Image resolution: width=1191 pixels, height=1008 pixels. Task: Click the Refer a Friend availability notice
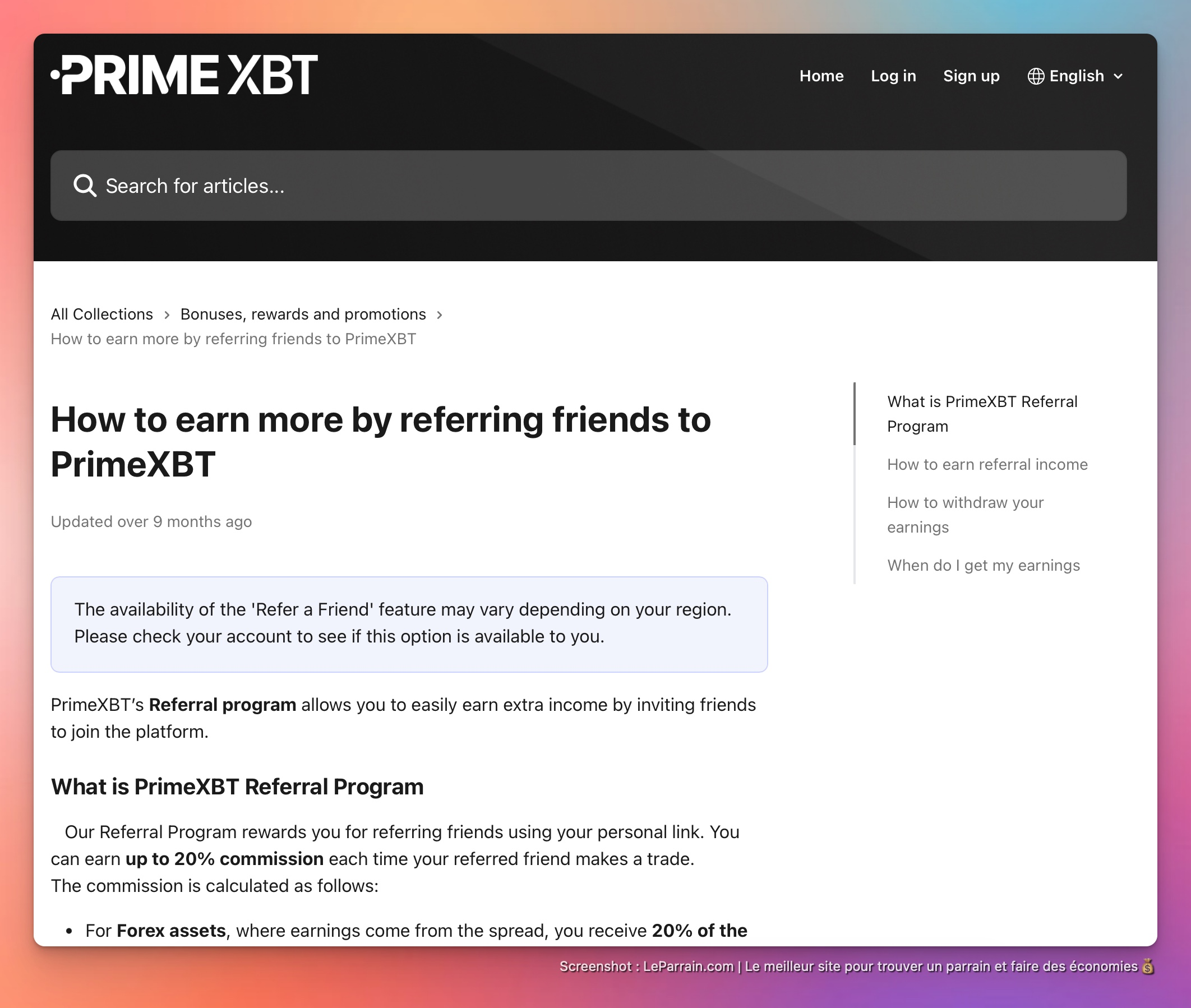409,624
